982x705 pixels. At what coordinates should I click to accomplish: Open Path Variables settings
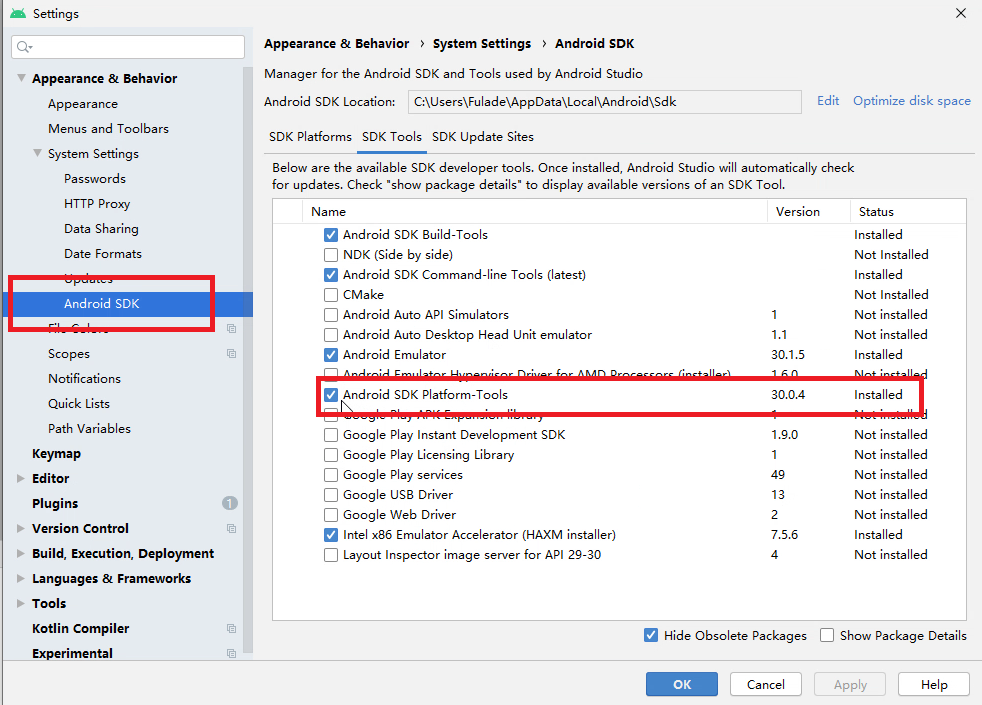tap(90, 429)
